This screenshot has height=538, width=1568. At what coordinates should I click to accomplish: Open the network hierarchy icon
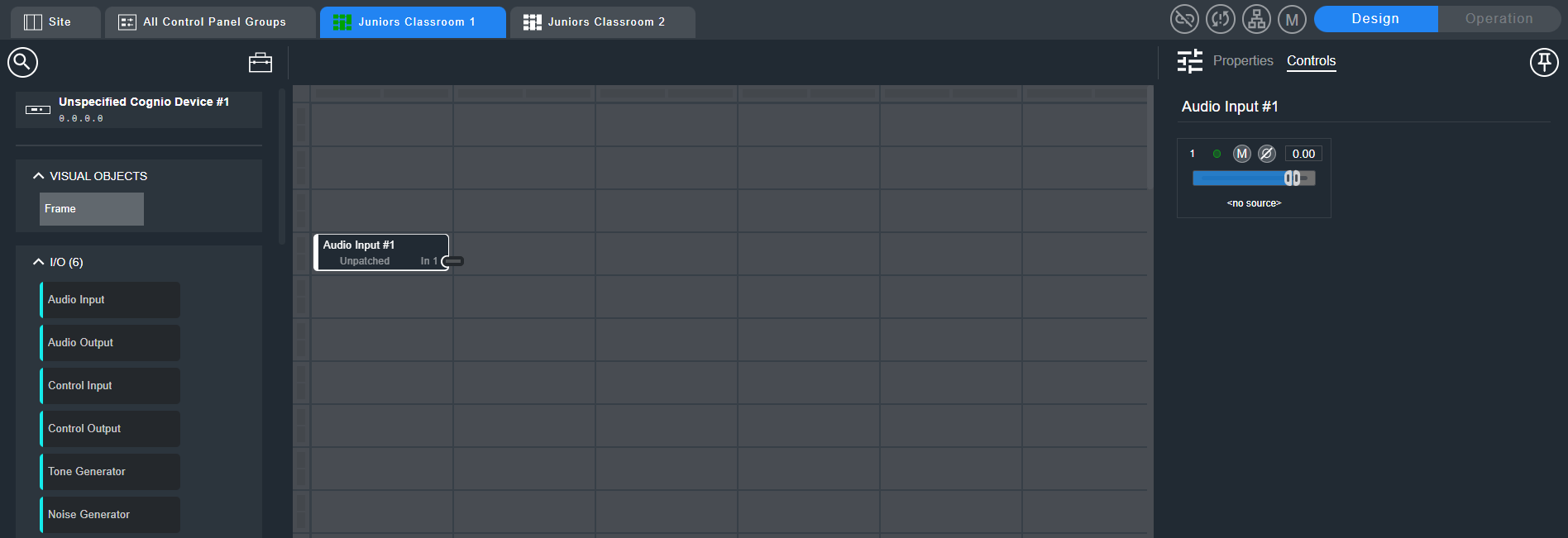(1256, 19)
